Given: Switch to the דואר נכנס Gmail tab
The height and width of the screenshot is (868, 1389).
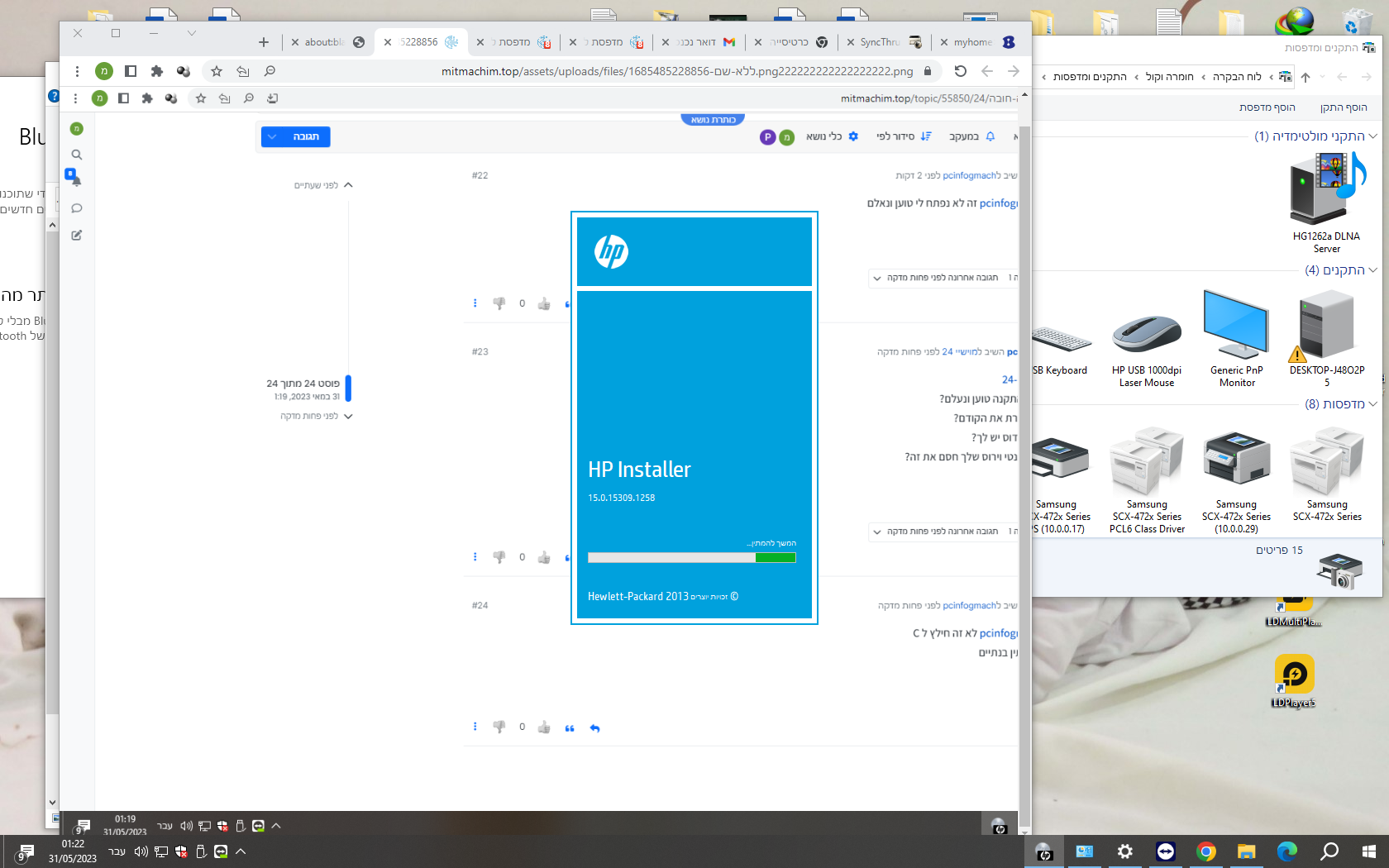Looking at the screenshot, I should [699, 42].
